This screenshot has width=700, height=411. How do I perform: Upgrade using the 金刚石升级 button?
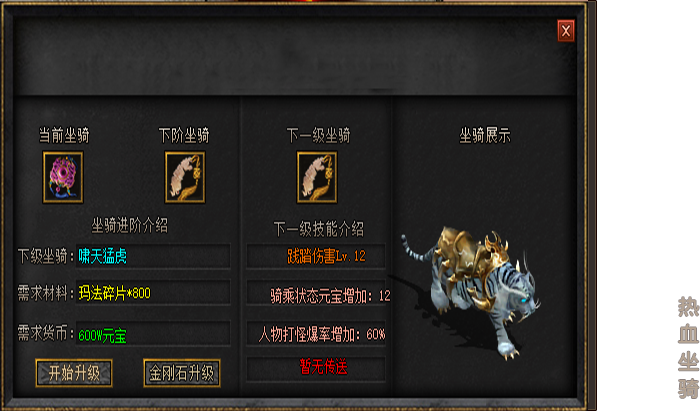(x=182, y=373)
